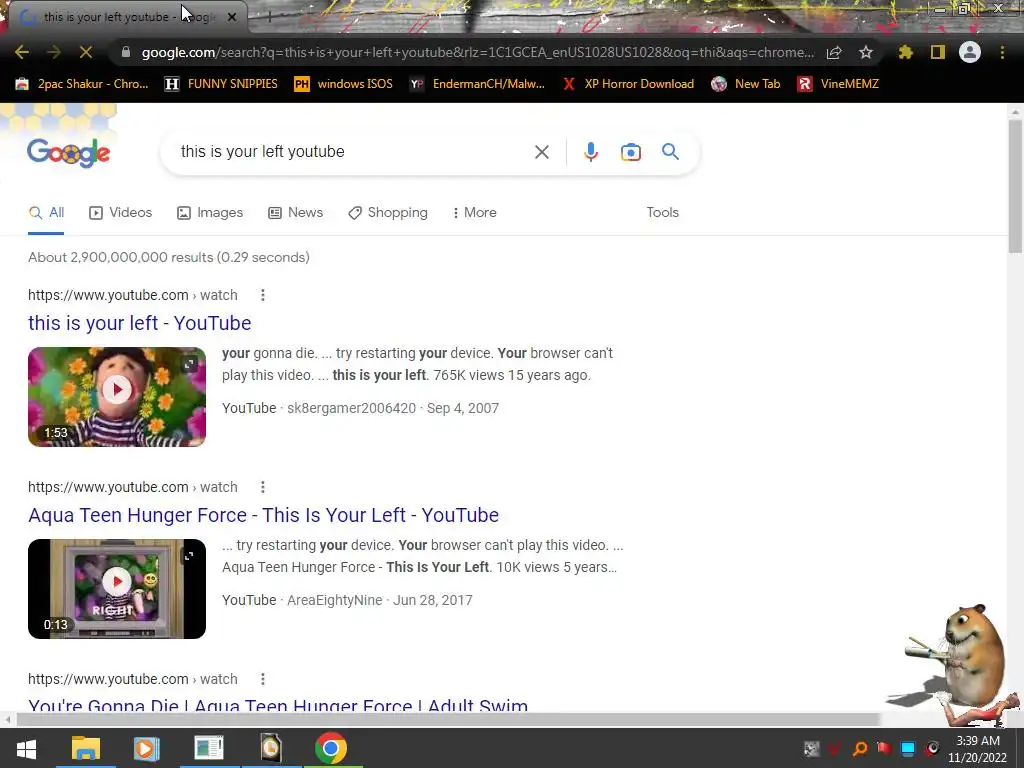1024x768 pixels.
Task: Click the blue monitor tray icon
Action: 908,748
